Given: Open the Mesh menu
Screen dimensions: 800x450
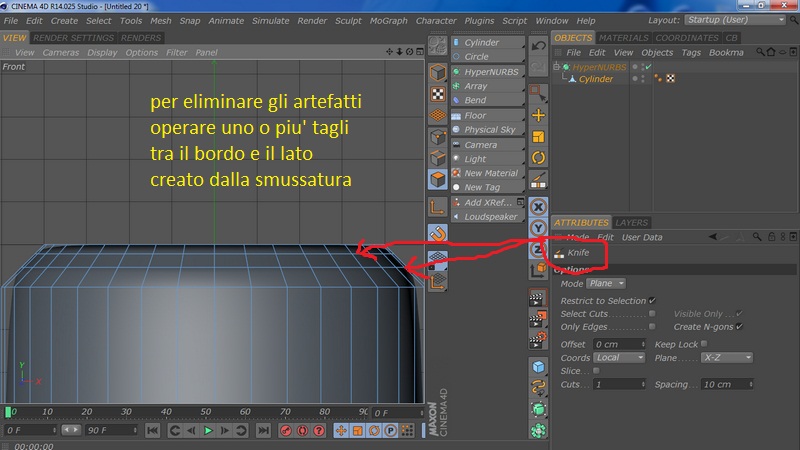Looking at the screenshot, I should tap(161, 21).
